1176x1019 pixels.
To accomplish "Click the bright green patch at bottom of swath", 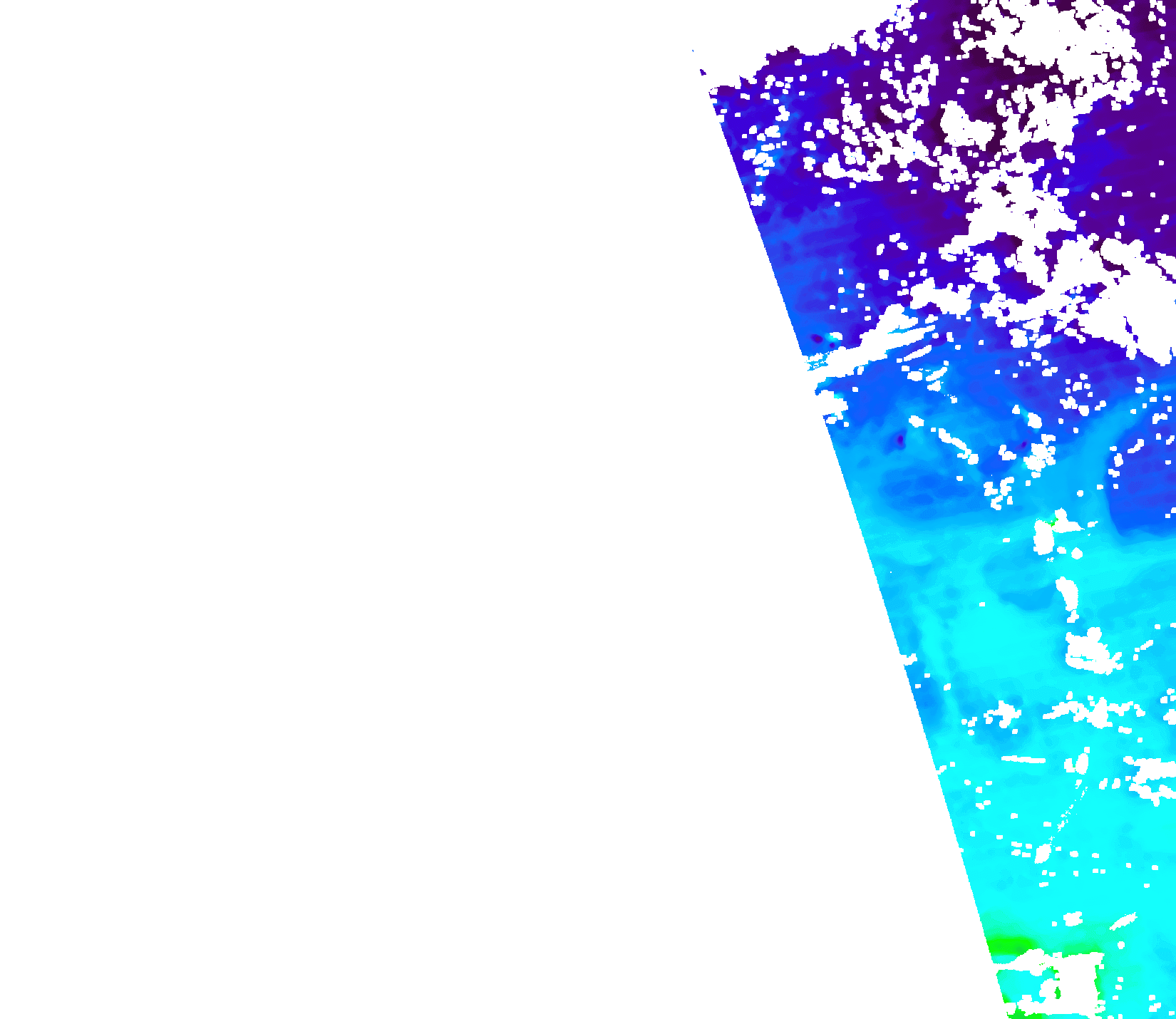I will [x=1011, y=946].
